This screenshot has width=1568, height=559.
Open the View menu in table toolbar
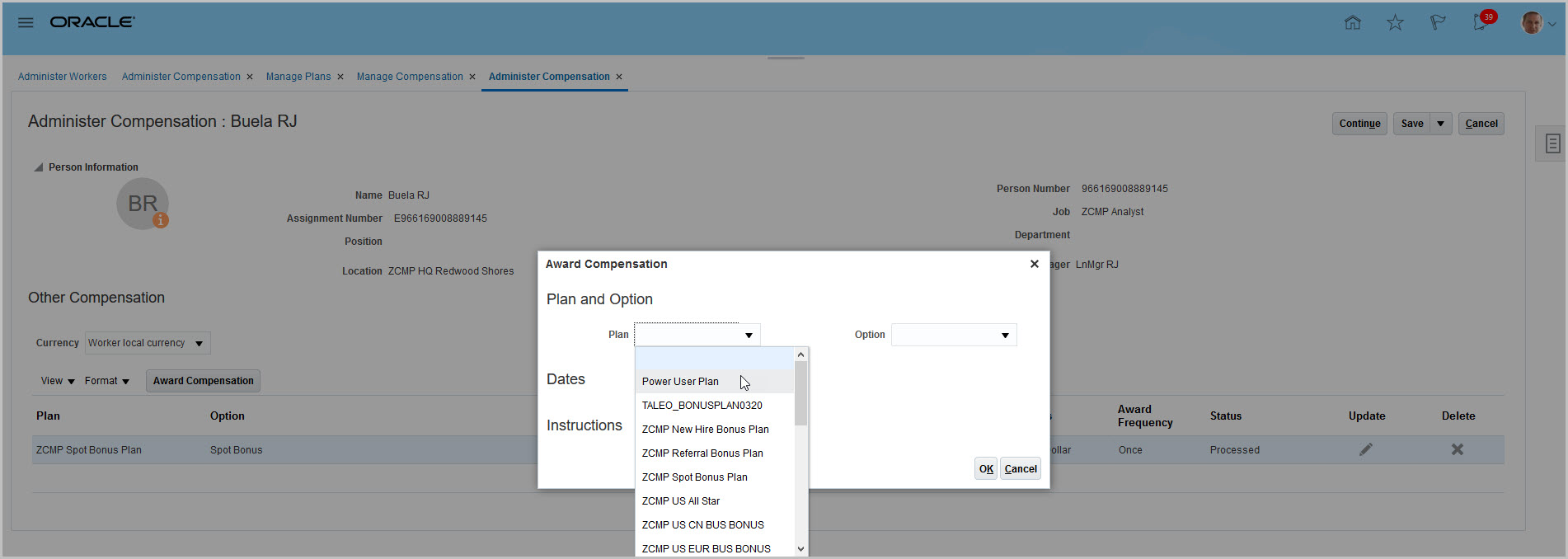(x=57, y=381)
